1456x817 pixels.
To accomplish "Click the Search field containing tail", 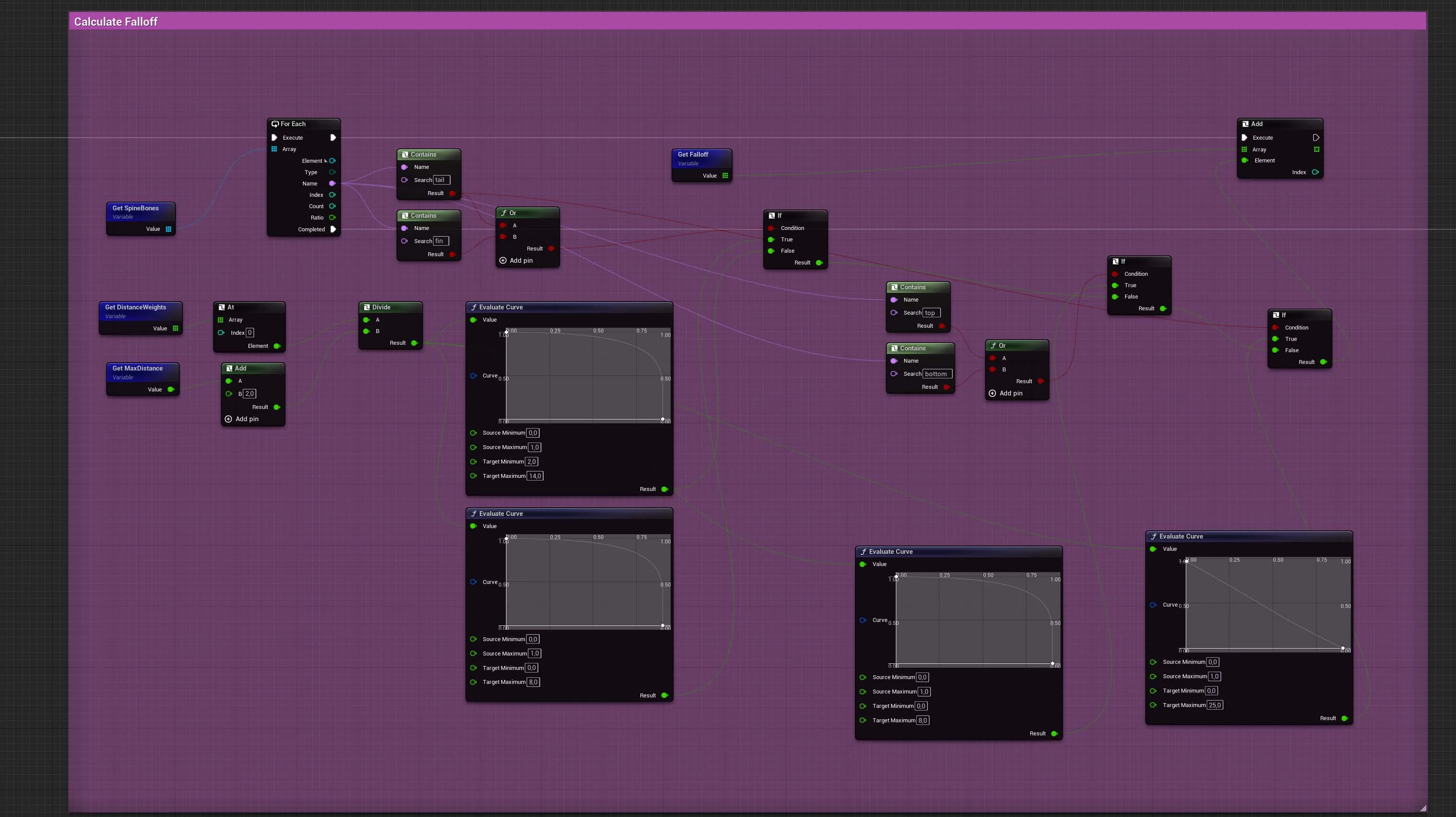I will pos(441,180).
